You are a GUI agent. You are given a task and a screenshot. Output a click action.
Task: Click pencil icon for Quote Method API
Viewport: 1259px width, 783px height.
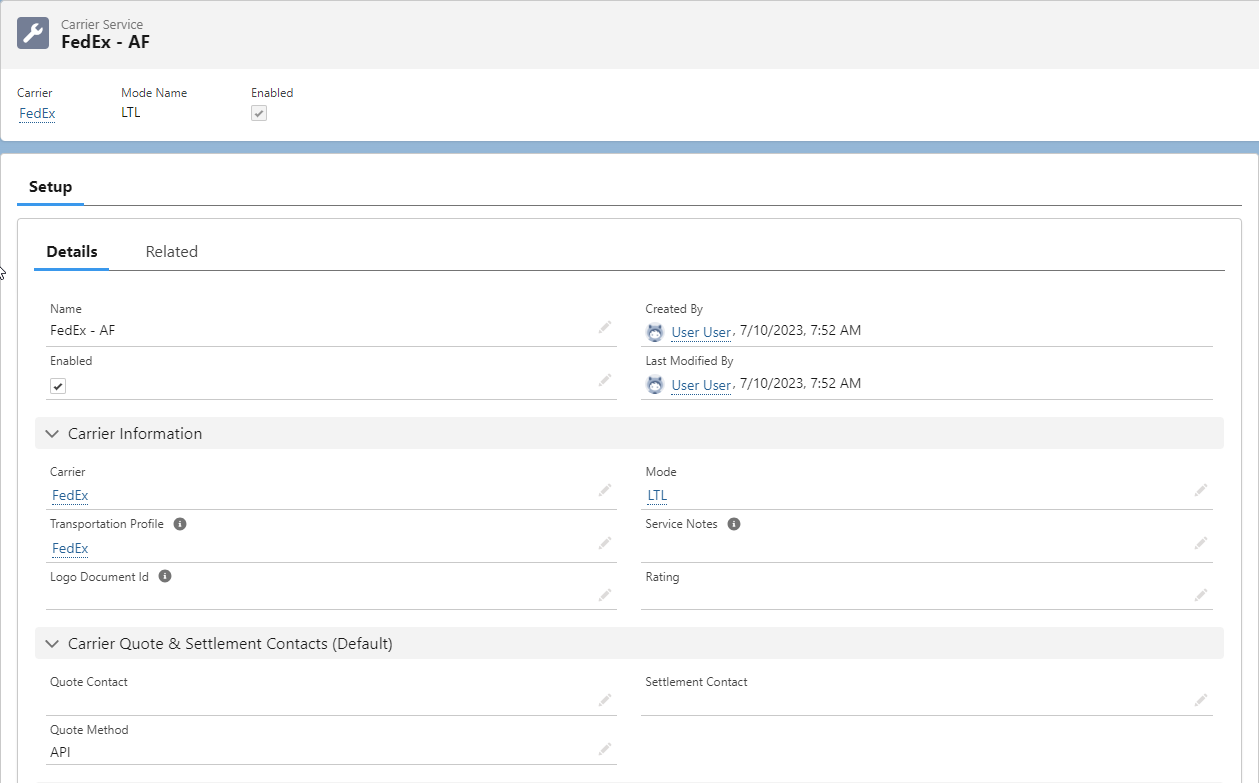click(x=605, y=749)
